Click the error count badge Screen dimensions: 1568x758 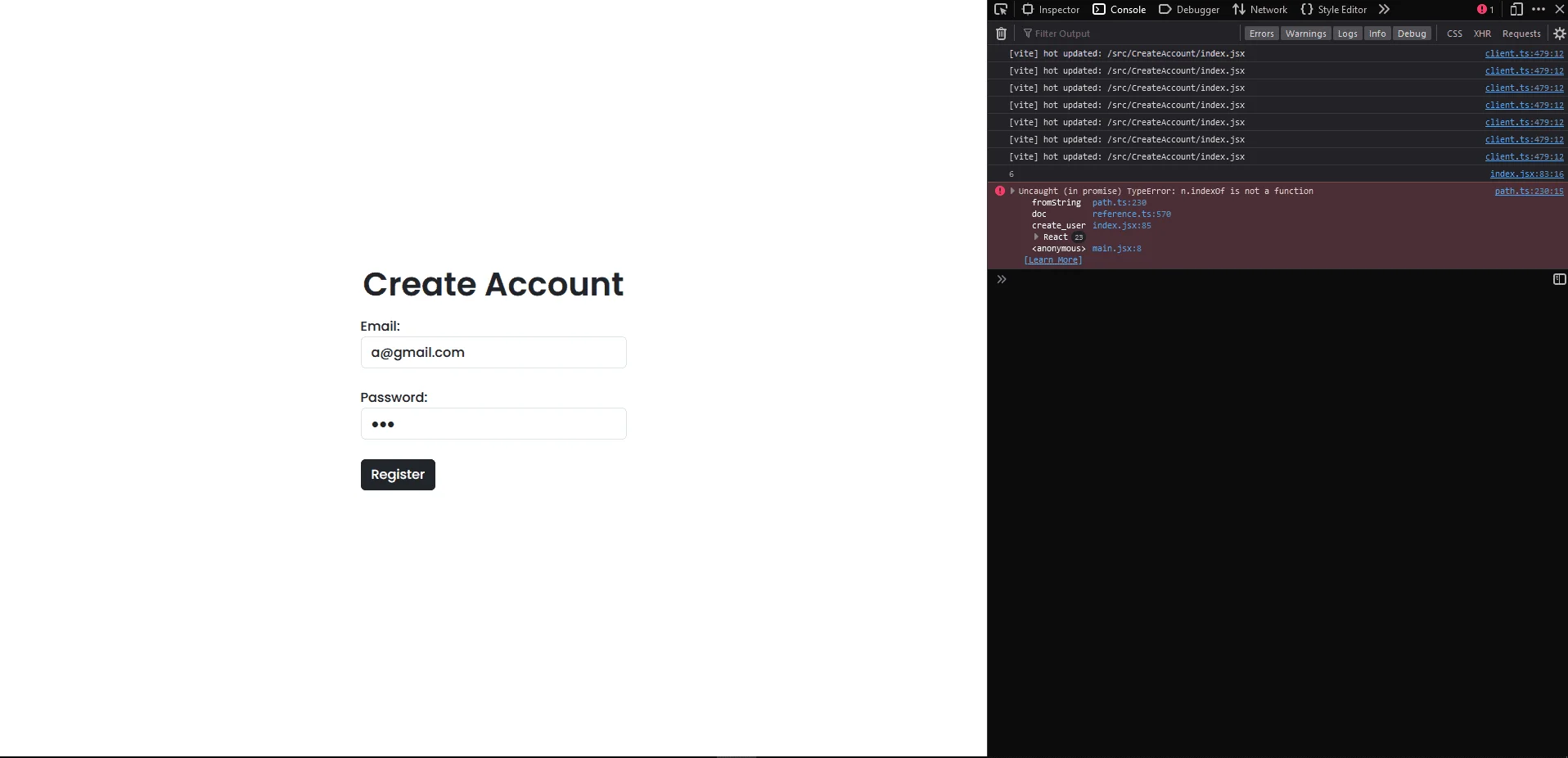click(x=1485, y=10)
